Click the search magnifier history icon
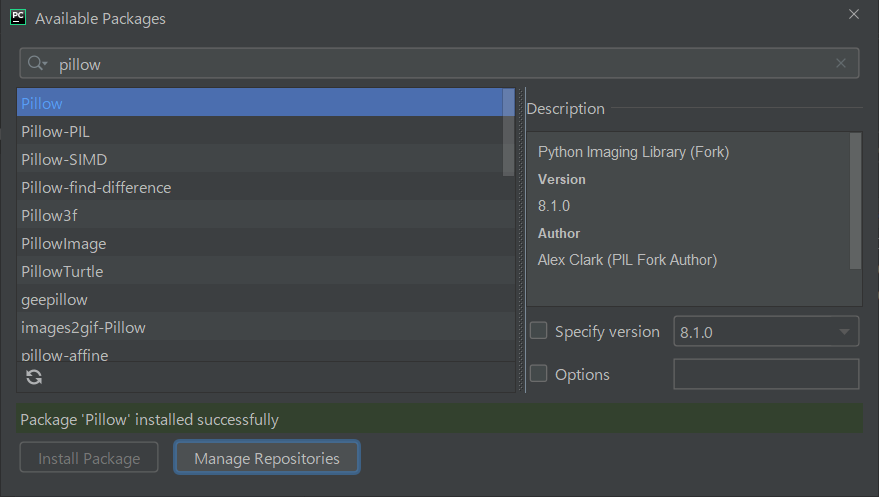This screenshot has height=497, width=879. 38,63
